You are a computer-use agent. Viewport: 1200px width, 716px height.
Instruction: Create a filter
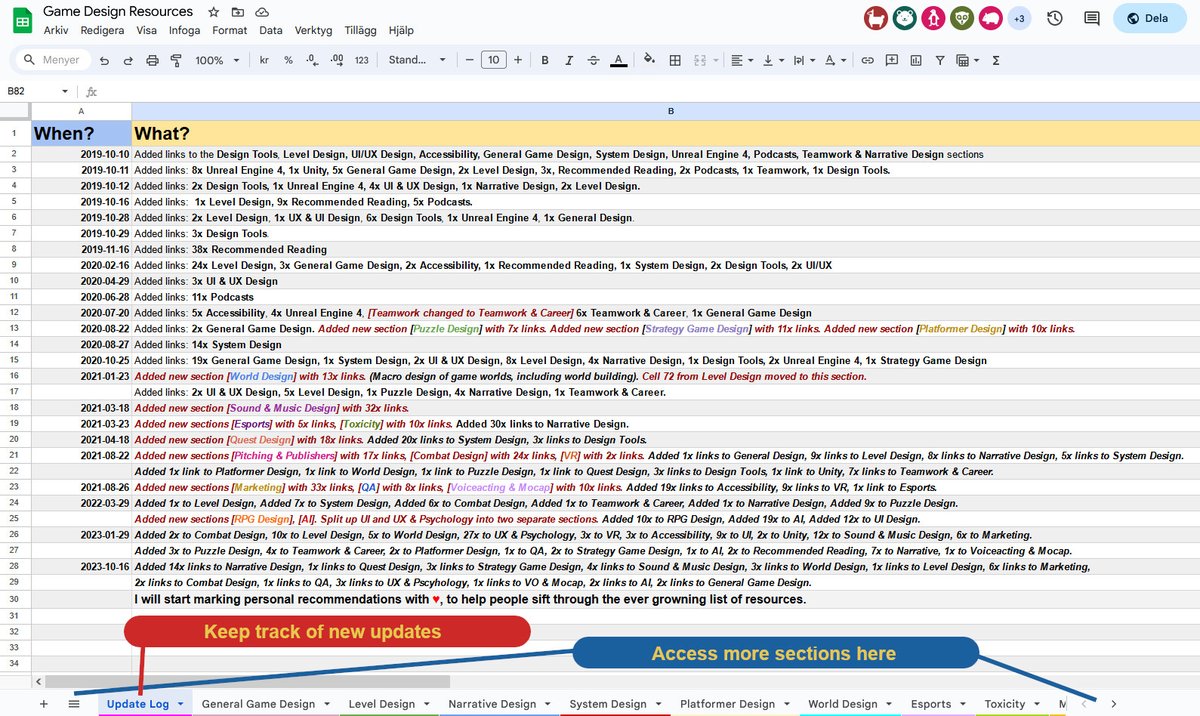pyautogui.click(x=941, y=60)
